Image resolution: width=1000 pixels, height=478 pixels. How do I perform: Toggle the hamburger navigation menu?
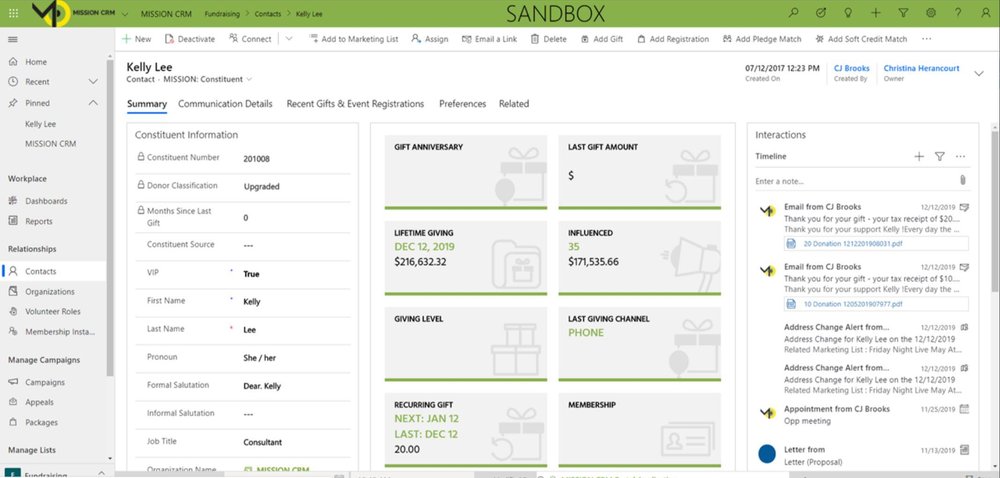(13, 40)
